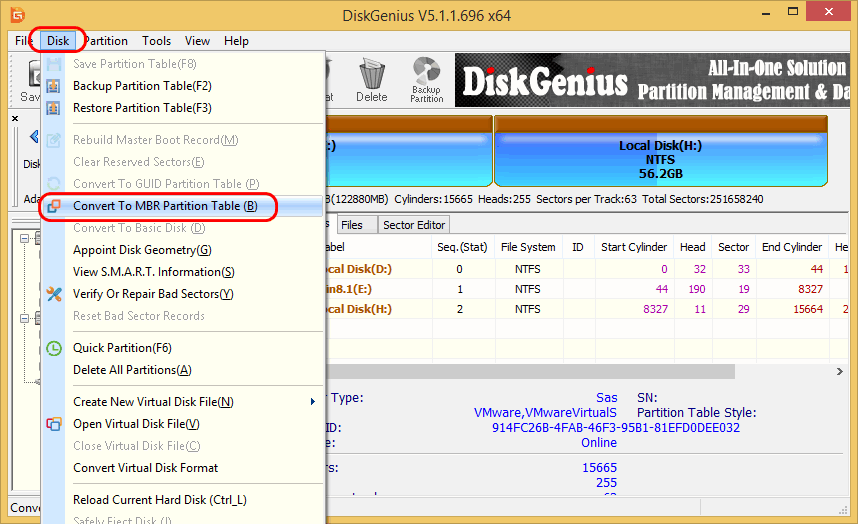Click the Quick Partition clock icon
Image resolution: width=858 pixels, height=524 pixels.
pos(54,348)
